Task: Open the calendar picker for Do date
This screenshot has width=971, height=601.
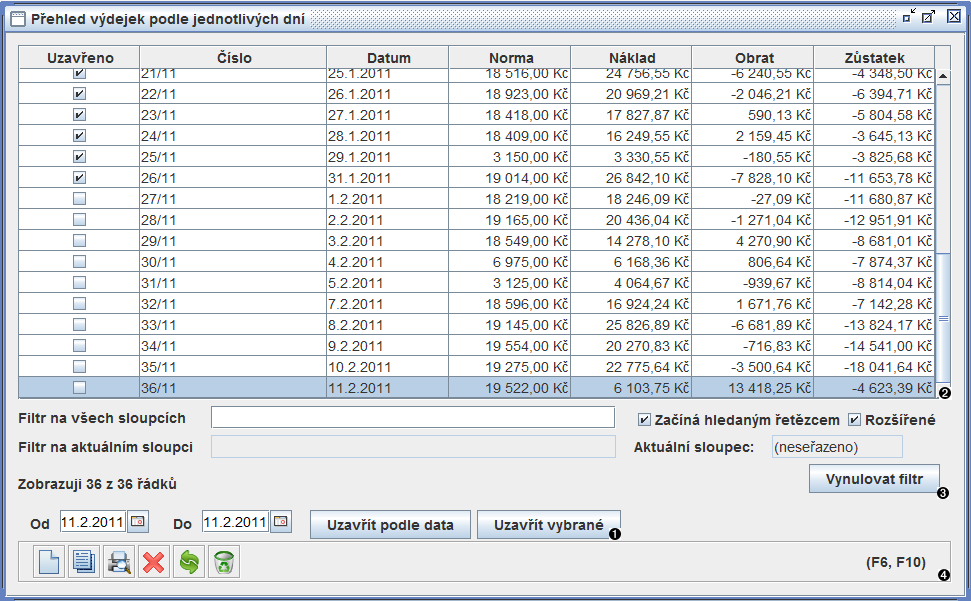Action: pyautogui.click(x=281, y=522)
